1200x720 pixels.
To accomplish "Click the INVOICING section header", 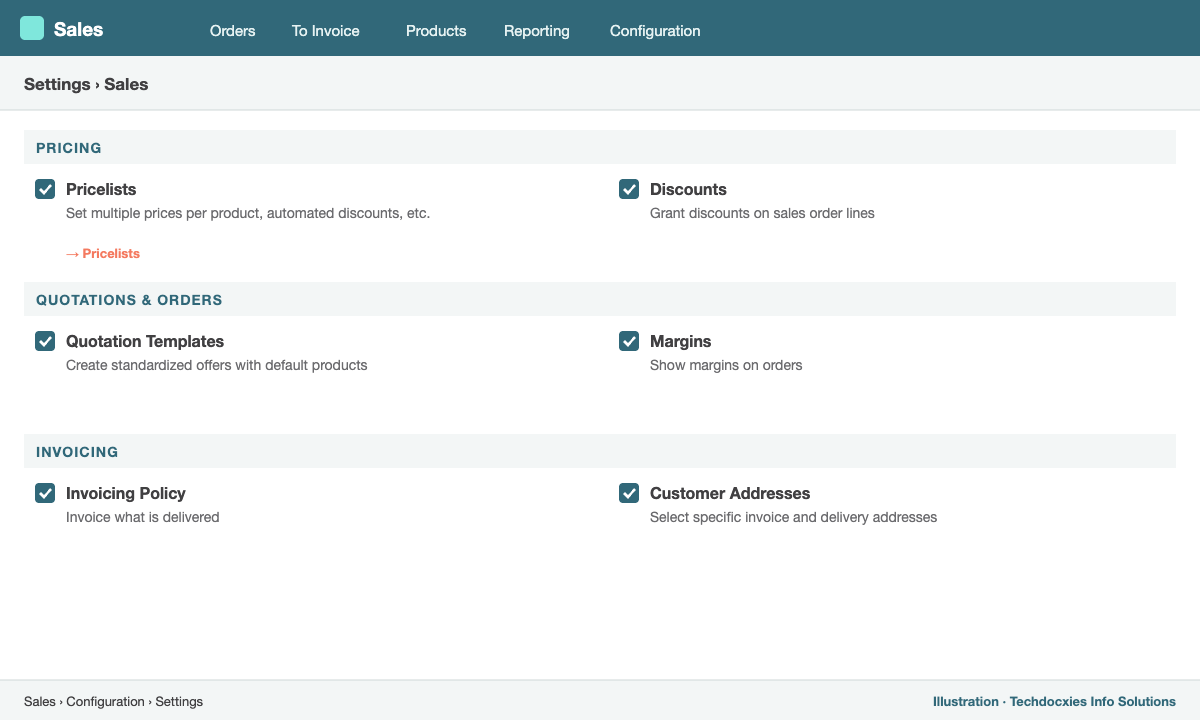I will [x=600, y=451].
